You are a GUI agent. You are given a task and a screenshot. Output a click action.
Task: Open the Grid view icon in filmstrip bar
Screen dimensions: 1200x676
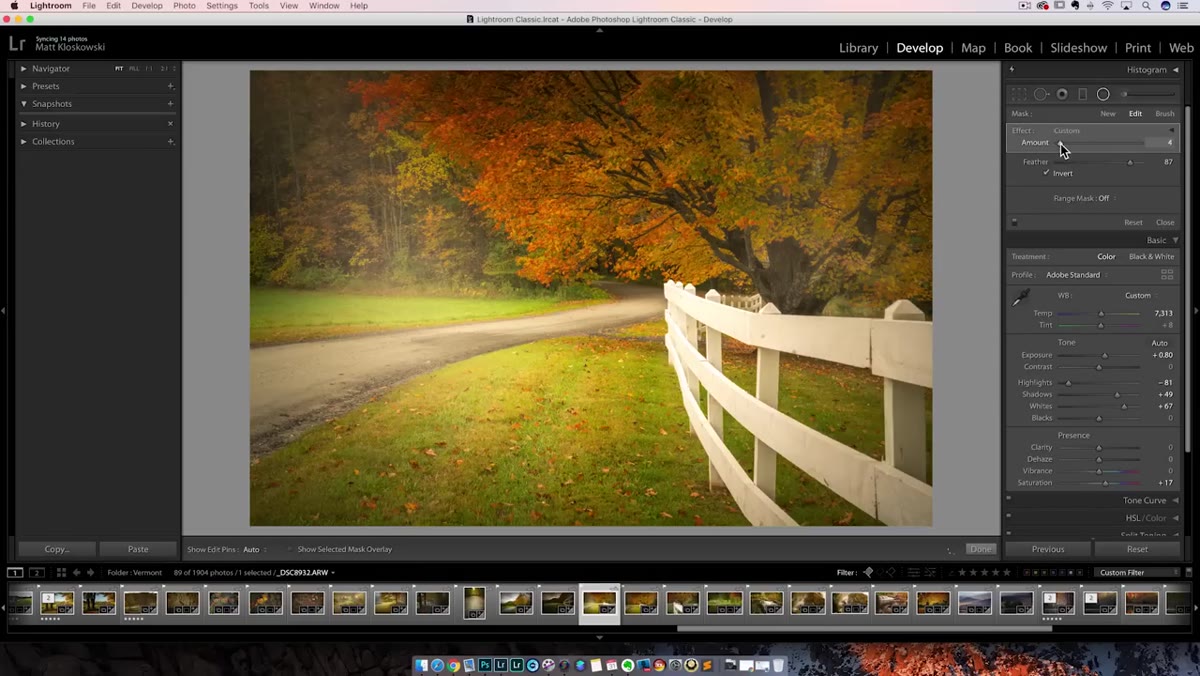[x=61, y=572]
